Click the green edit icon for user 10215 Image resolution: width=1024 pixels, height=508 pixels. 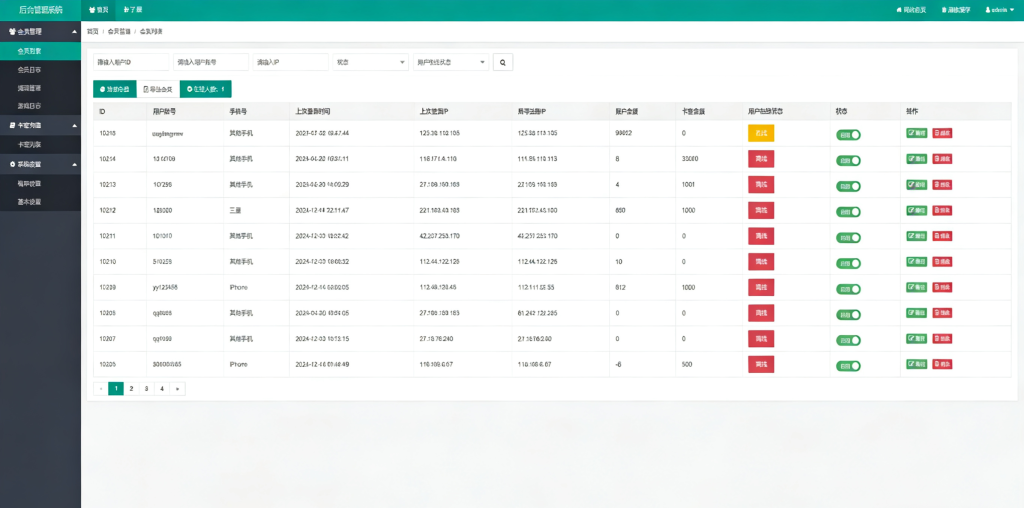916,133
